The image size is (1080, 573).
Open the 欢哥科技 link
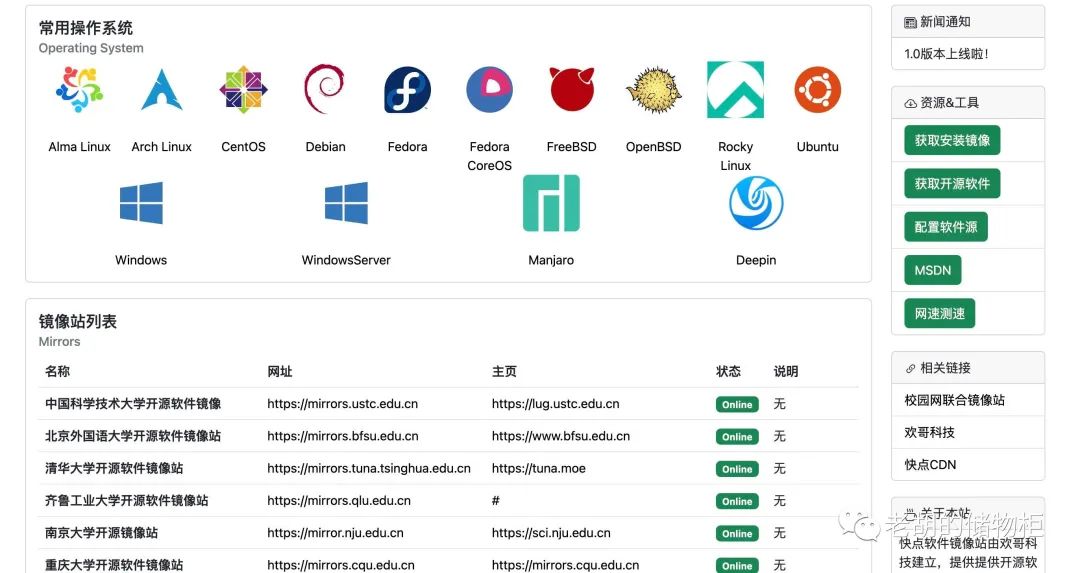(929, 433)
